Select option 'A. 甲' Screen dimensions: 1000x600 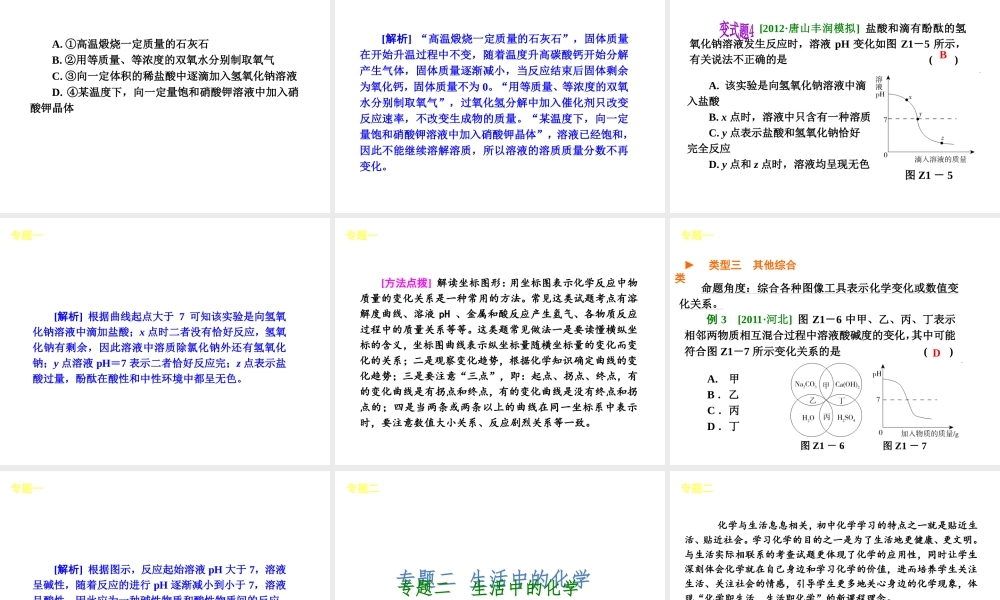tap(723, 379)
